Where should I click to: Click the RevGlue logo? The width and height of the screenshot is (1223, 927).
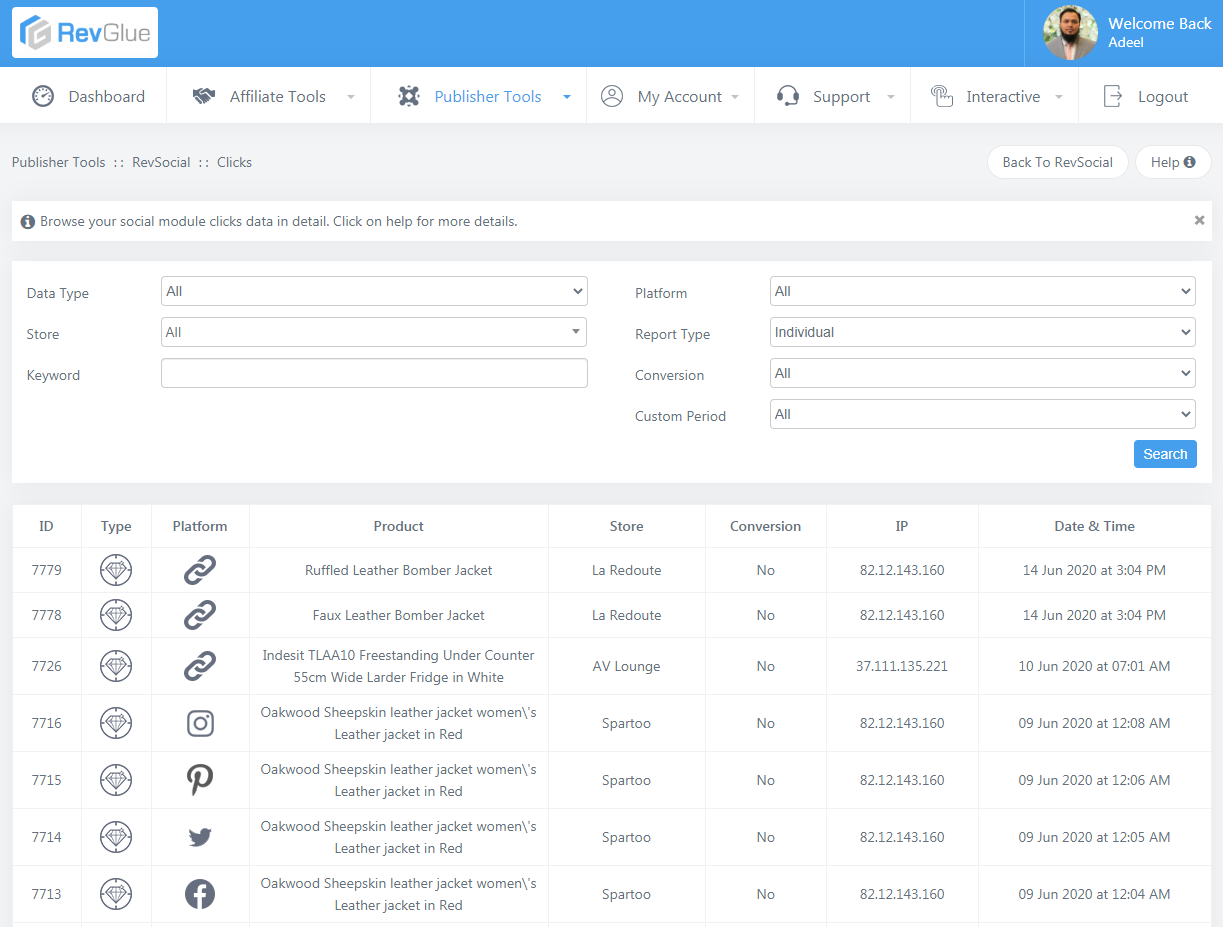tap(85, 33)
